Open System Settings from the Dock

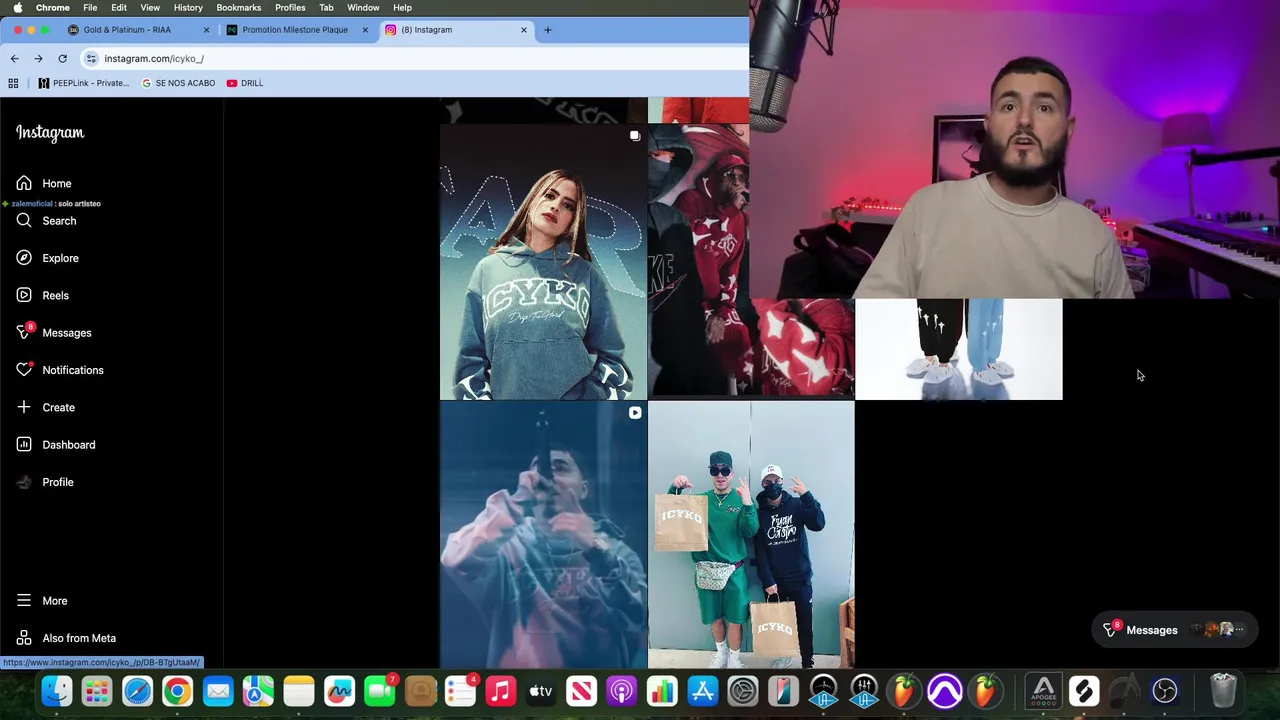pos(743,691)
